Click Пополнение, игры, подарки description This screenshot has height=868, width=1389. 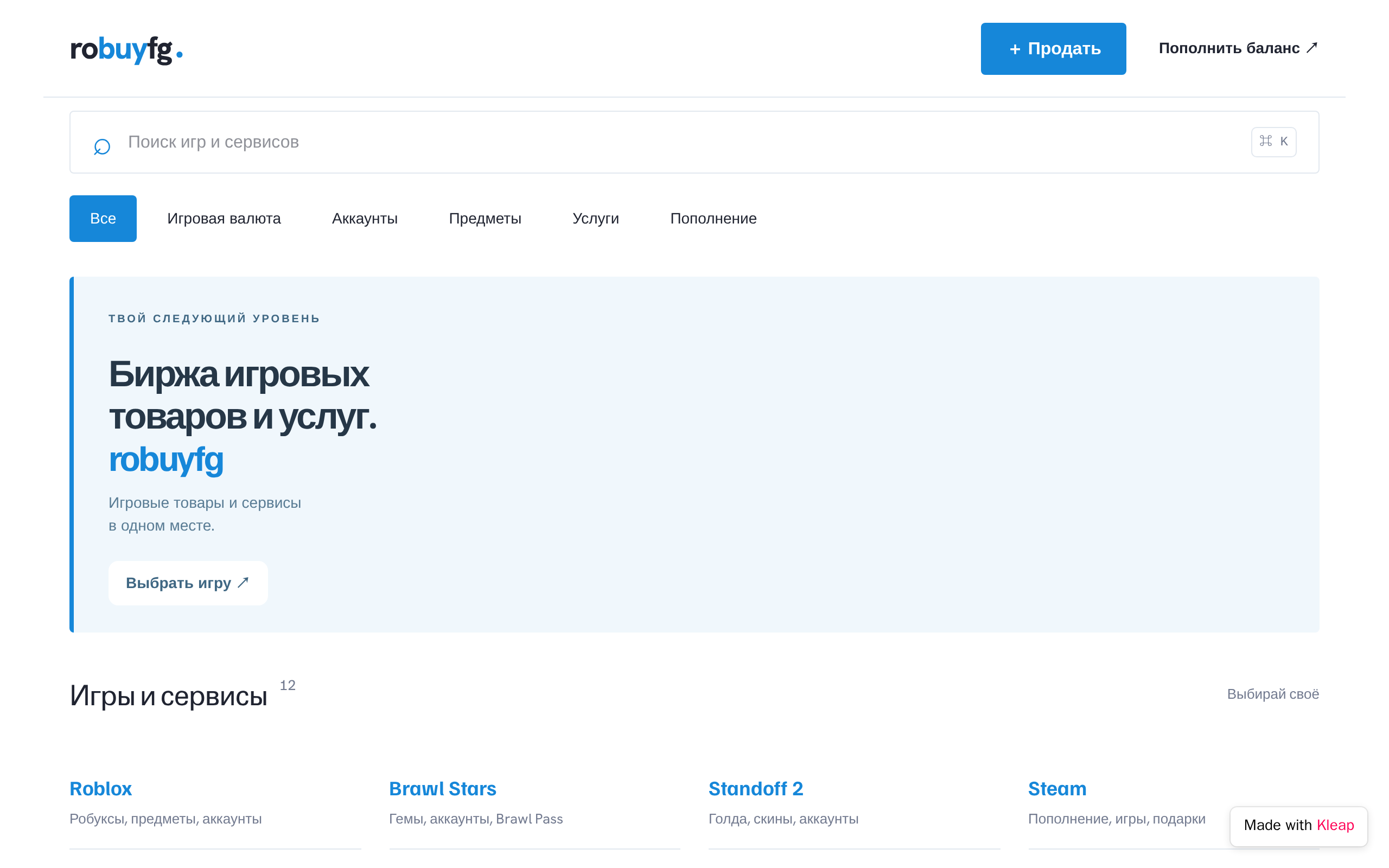[1117, 819]
